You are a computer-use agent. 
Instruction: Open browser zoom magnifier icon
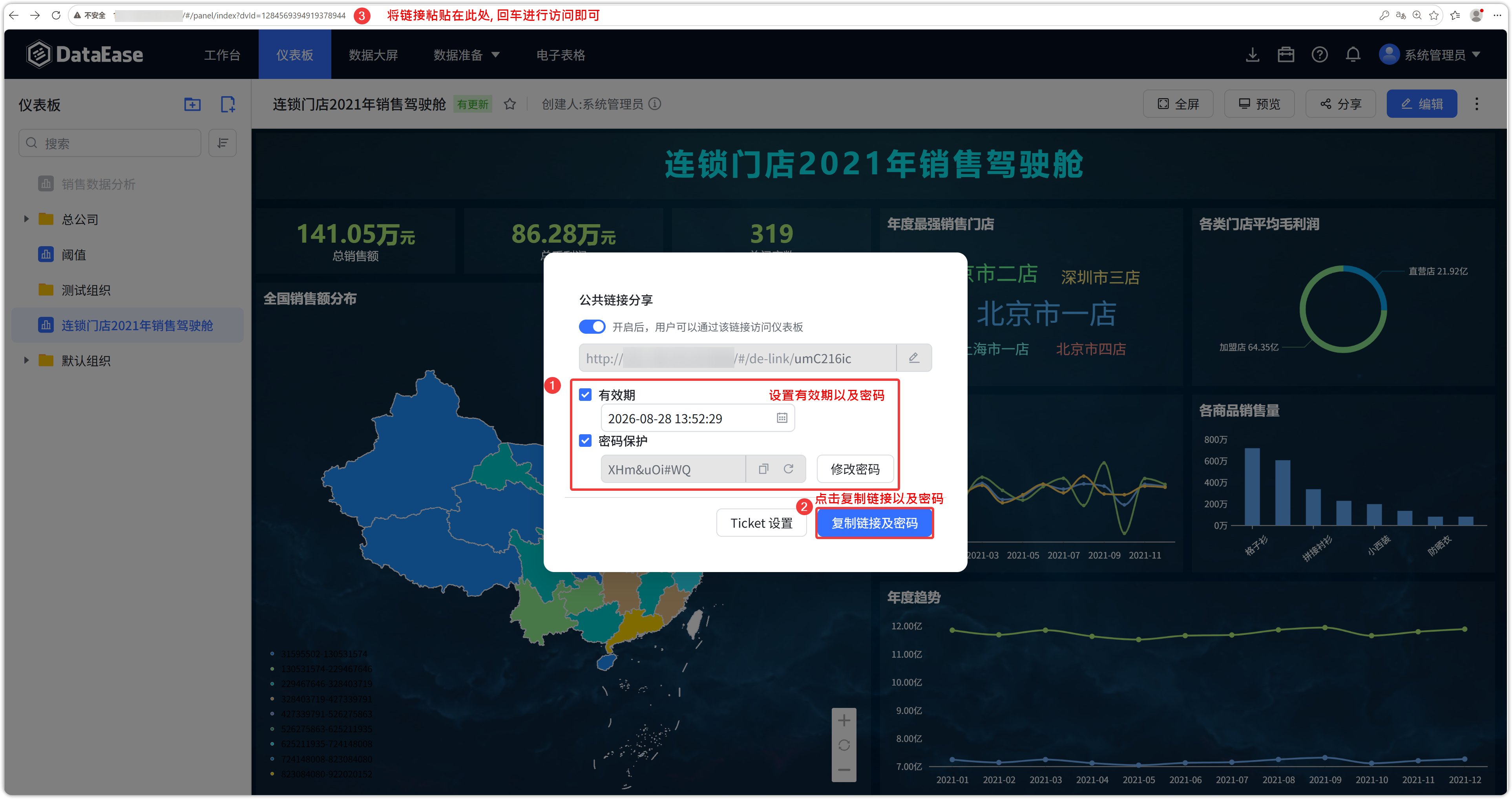(x=1417, y=15)
